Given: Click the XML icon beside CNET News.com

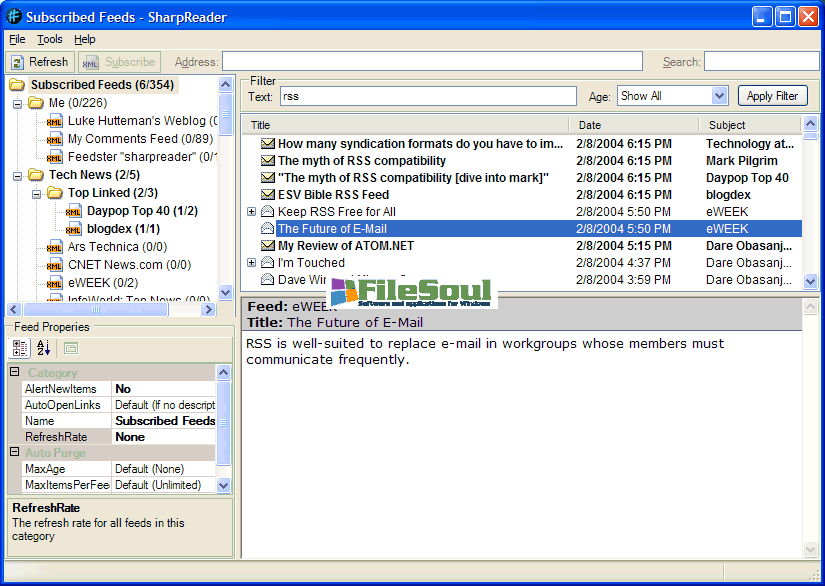Looking at the screenshot, I should pyautogui.click(x=54, y=265).
